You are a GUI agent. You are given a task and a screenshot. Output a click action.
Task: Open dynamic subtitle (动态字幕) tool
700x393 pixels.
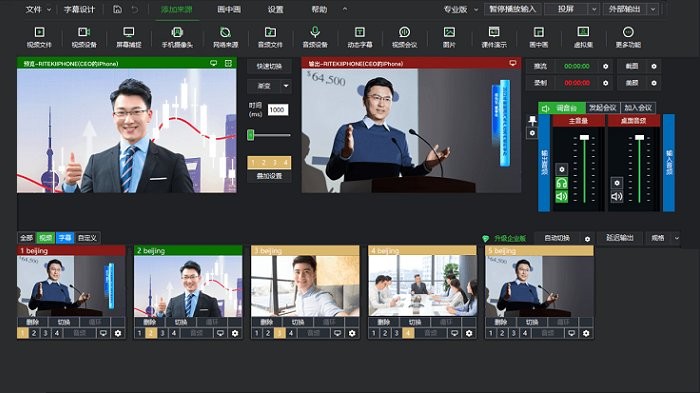(360, 37)
